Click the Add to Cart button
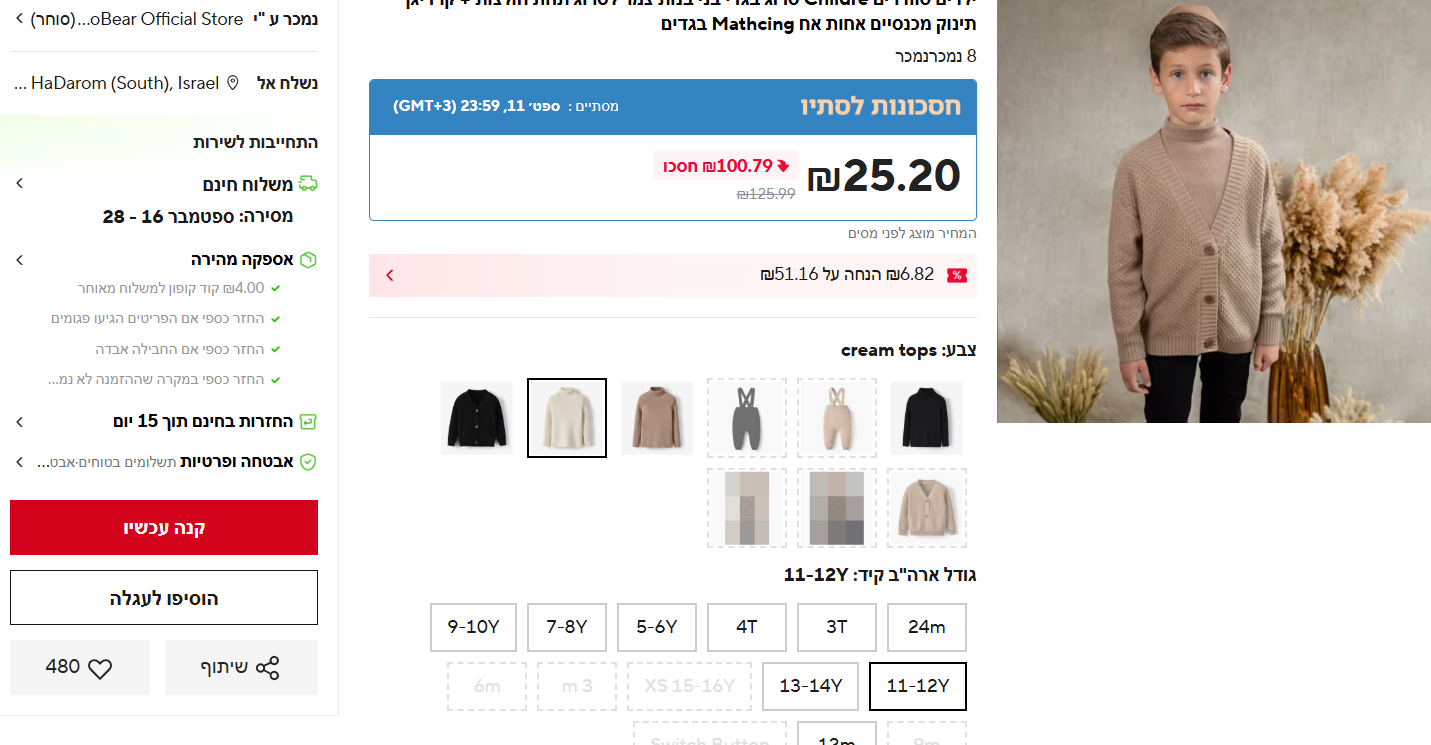The width and height of the screenshot is (1431, 745). point(164,598)
